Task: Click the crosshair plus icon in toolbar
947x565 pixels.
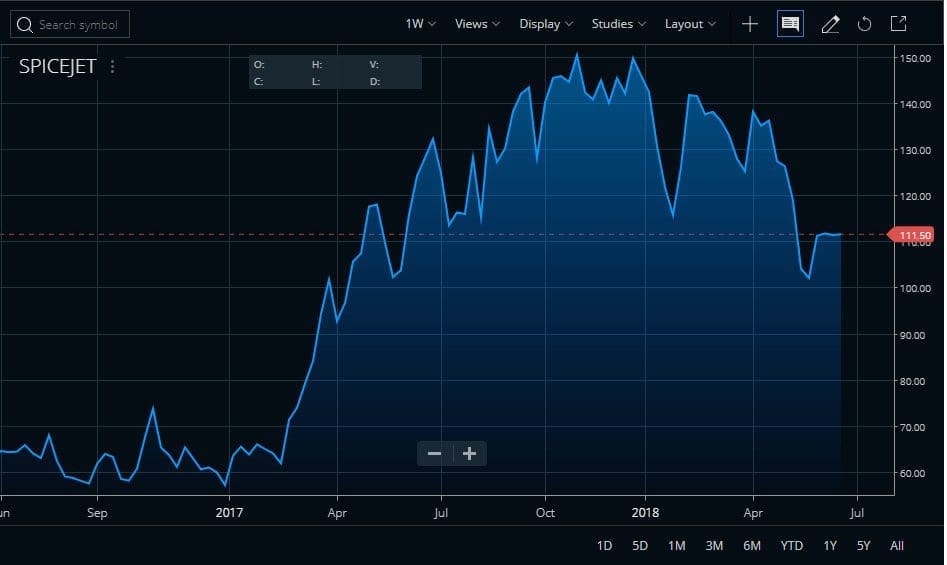Action: click(750, 24)
